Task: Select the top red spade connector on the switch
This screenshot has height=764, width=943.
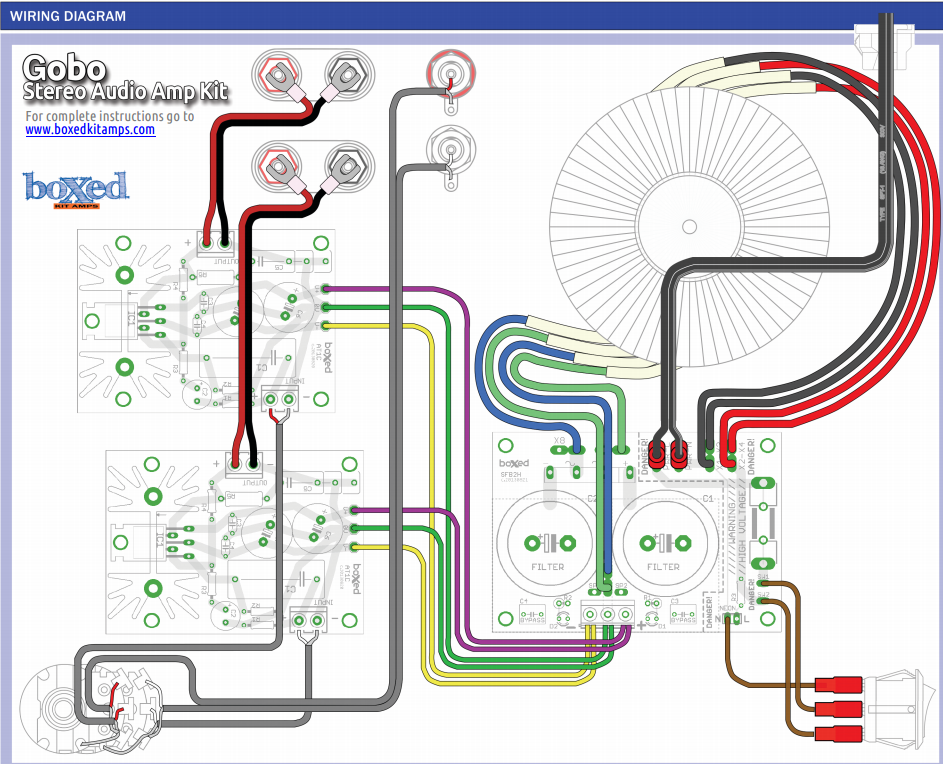Action: tap(838, 685)
